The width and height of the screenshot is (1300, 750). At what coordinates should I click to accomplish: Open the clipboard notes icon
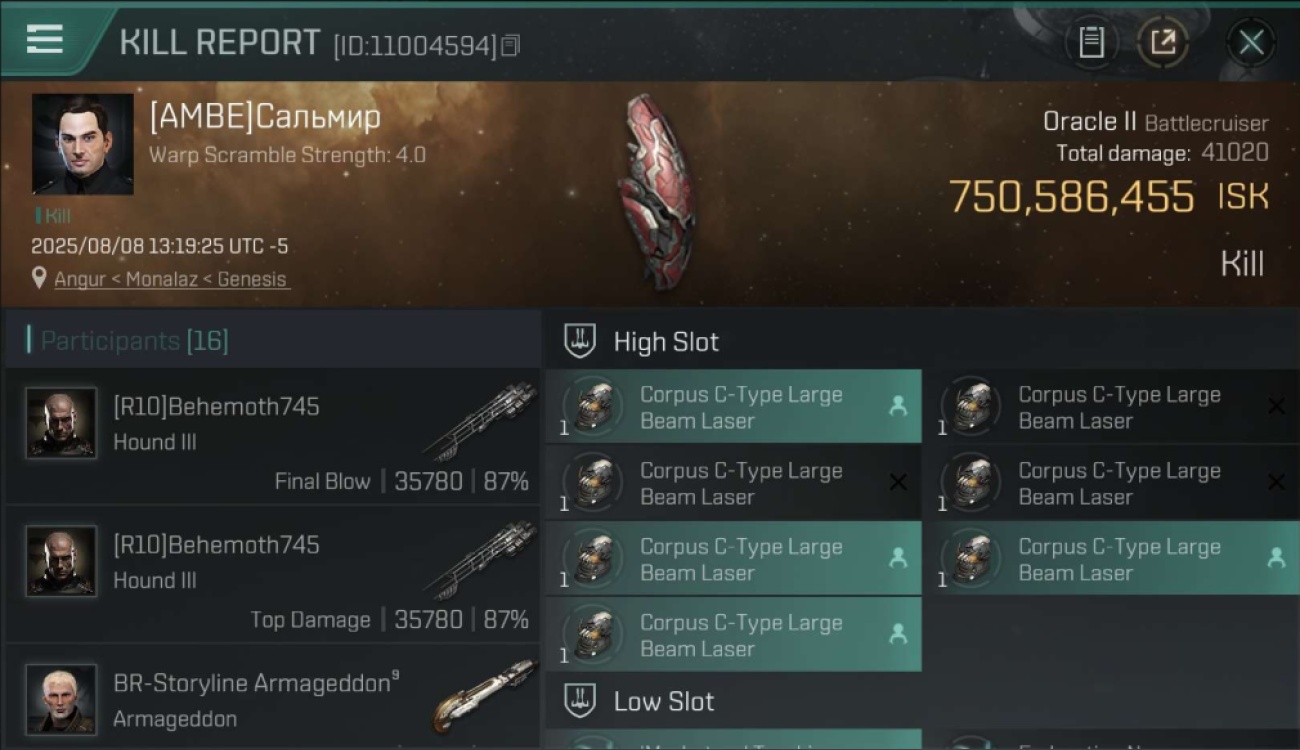[1091, 42]
